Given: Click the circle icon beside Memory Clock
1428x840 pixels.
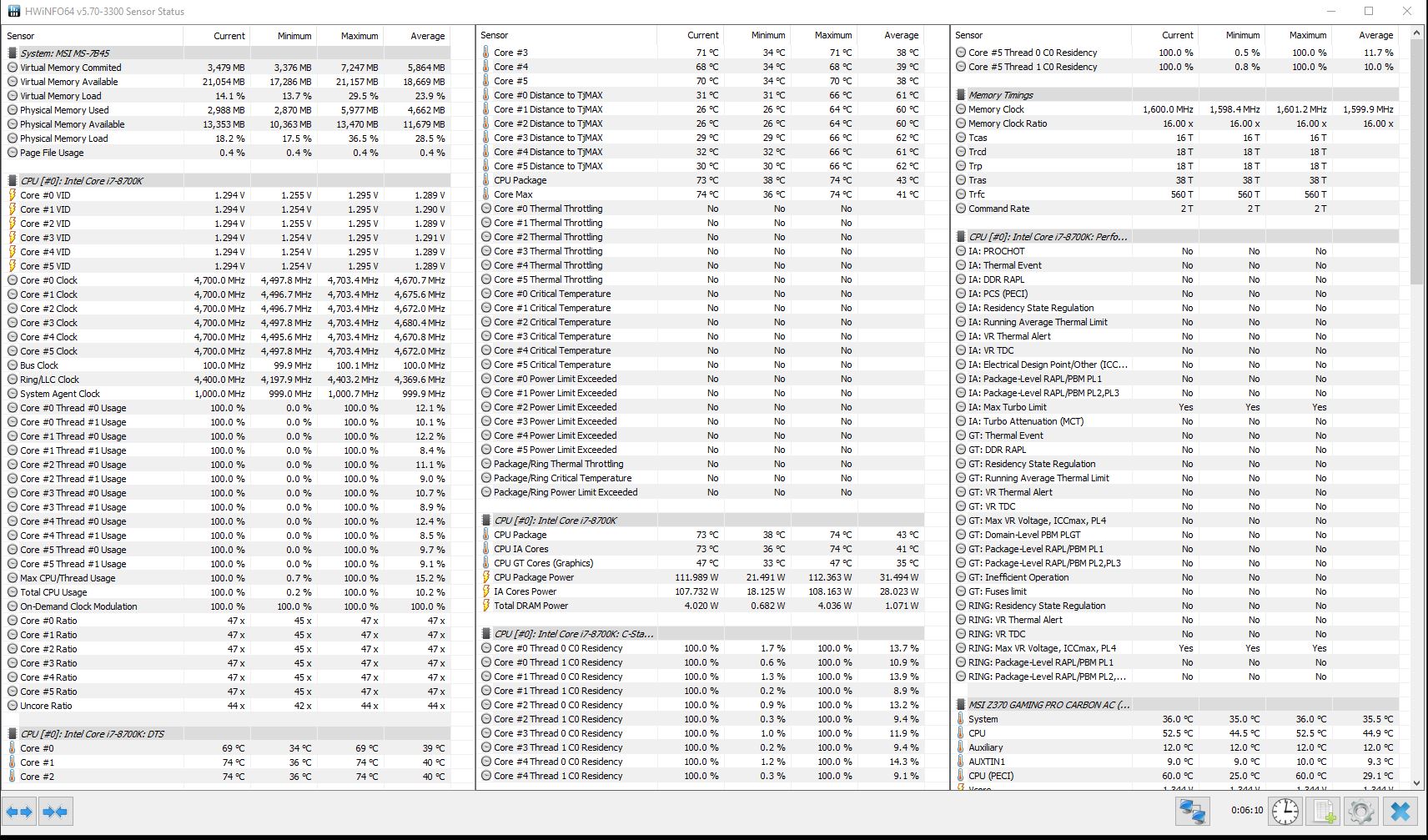Looking at the screenshot, I should click(961, 109).
